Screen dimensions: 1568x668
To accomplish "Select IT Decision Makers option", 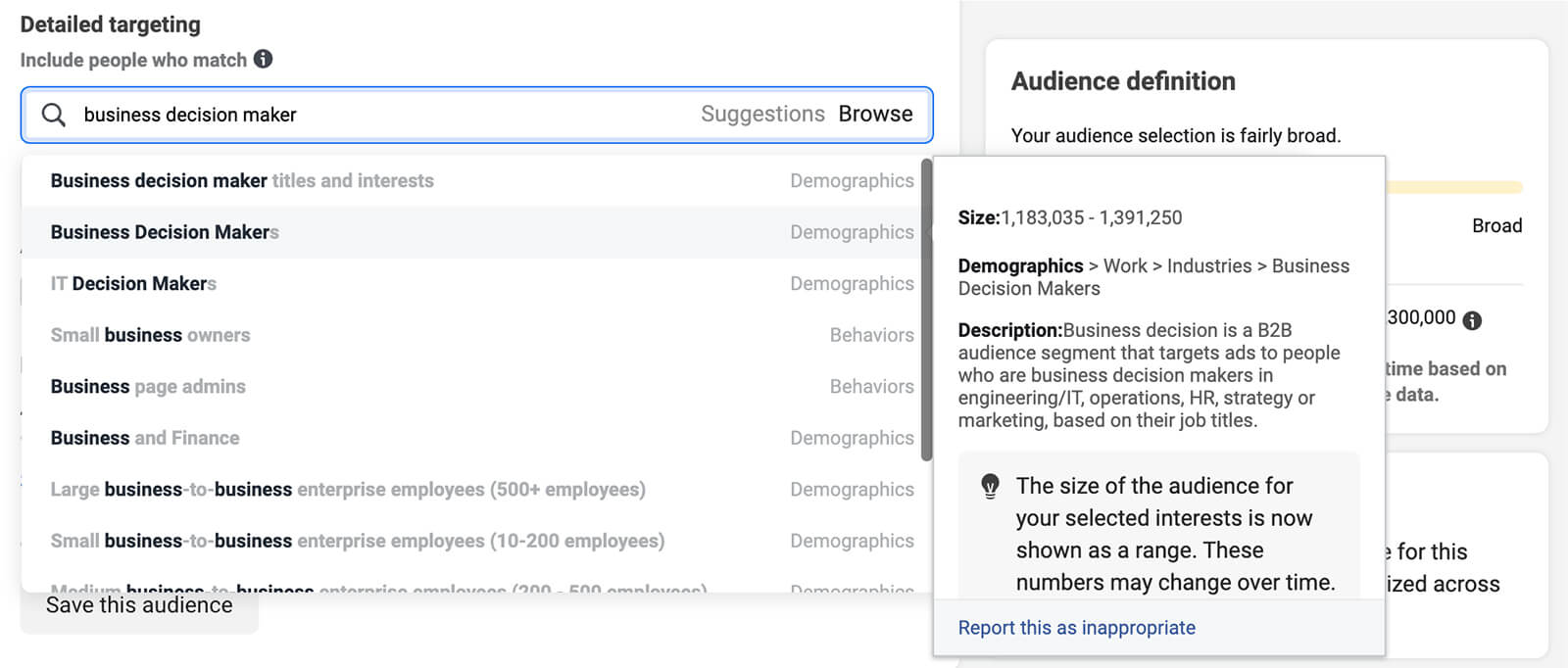I will pos(133,284).
